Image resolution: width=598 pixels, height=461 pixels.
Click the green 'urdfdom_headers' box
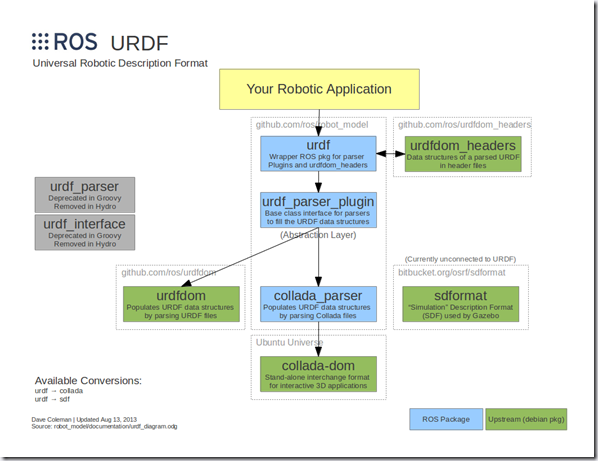[463, 154]
